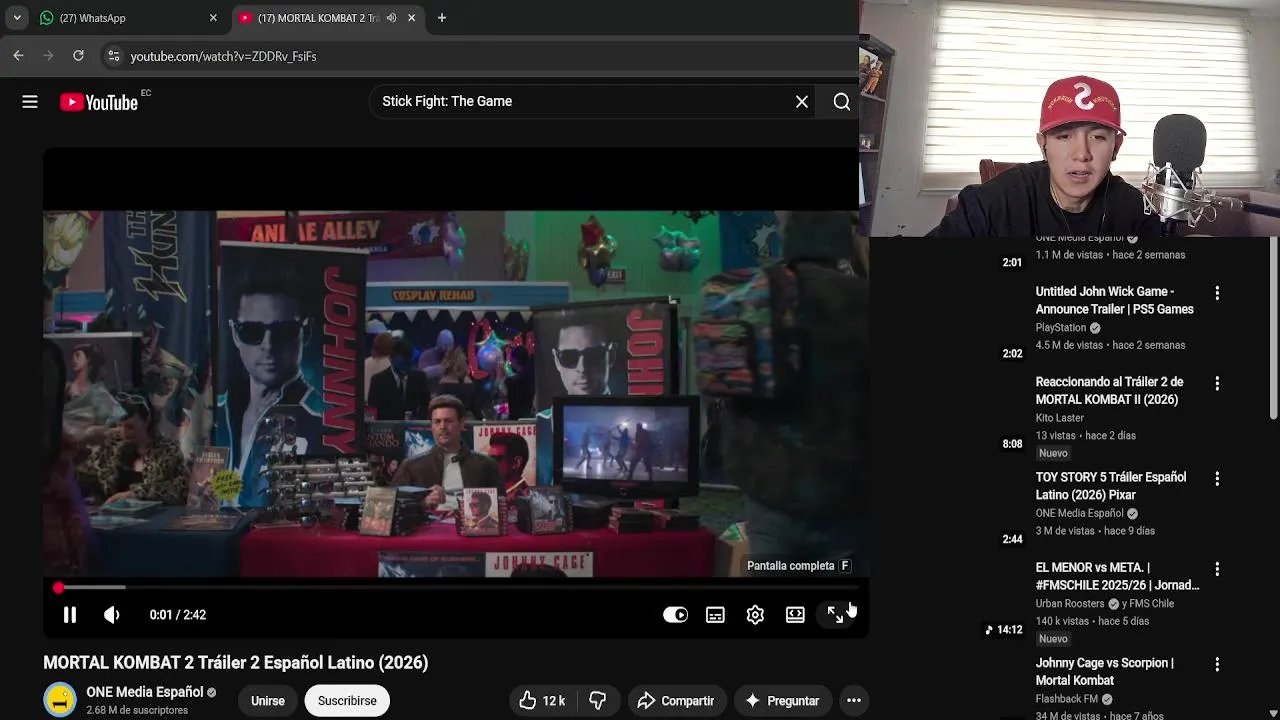Click the page vertical scrollbar
The image size is (1280, 720).
point(1274,330)
